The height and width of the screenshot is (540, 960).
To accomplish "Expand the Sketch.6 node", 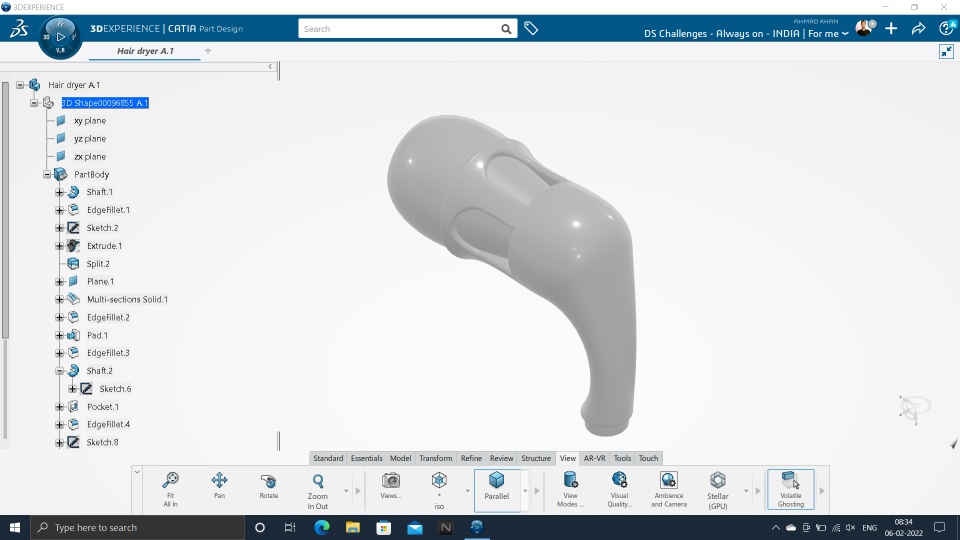I will [72, 389].
